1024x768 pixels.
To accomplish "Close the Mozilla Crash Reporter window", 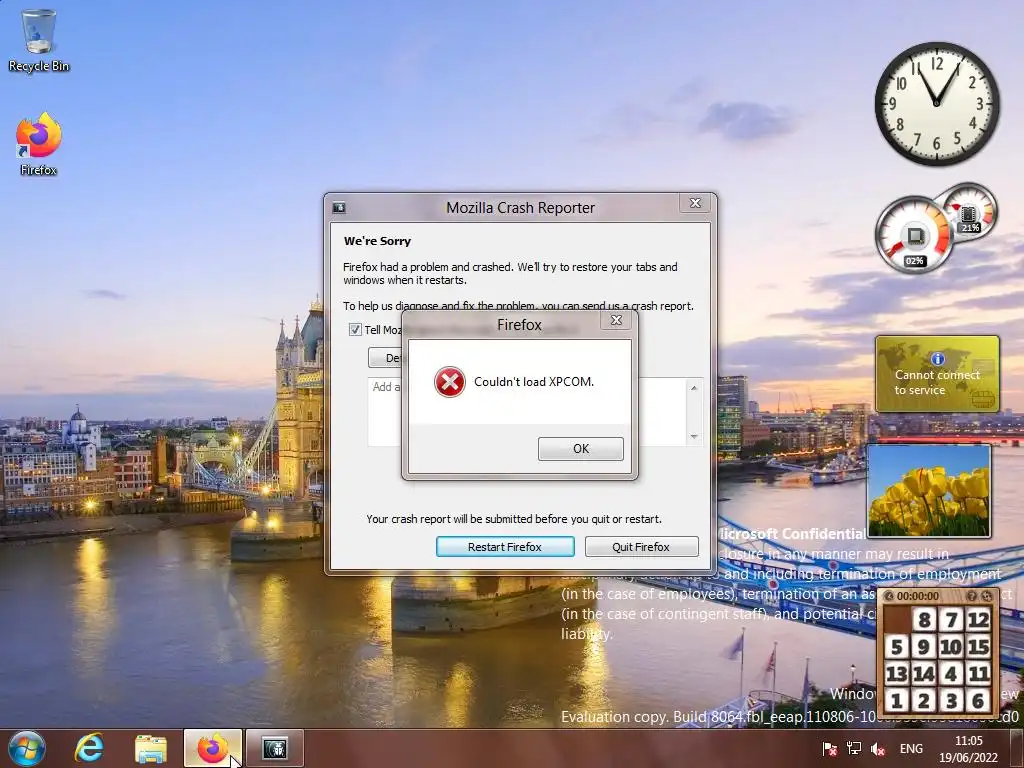I will click(696, 203).
